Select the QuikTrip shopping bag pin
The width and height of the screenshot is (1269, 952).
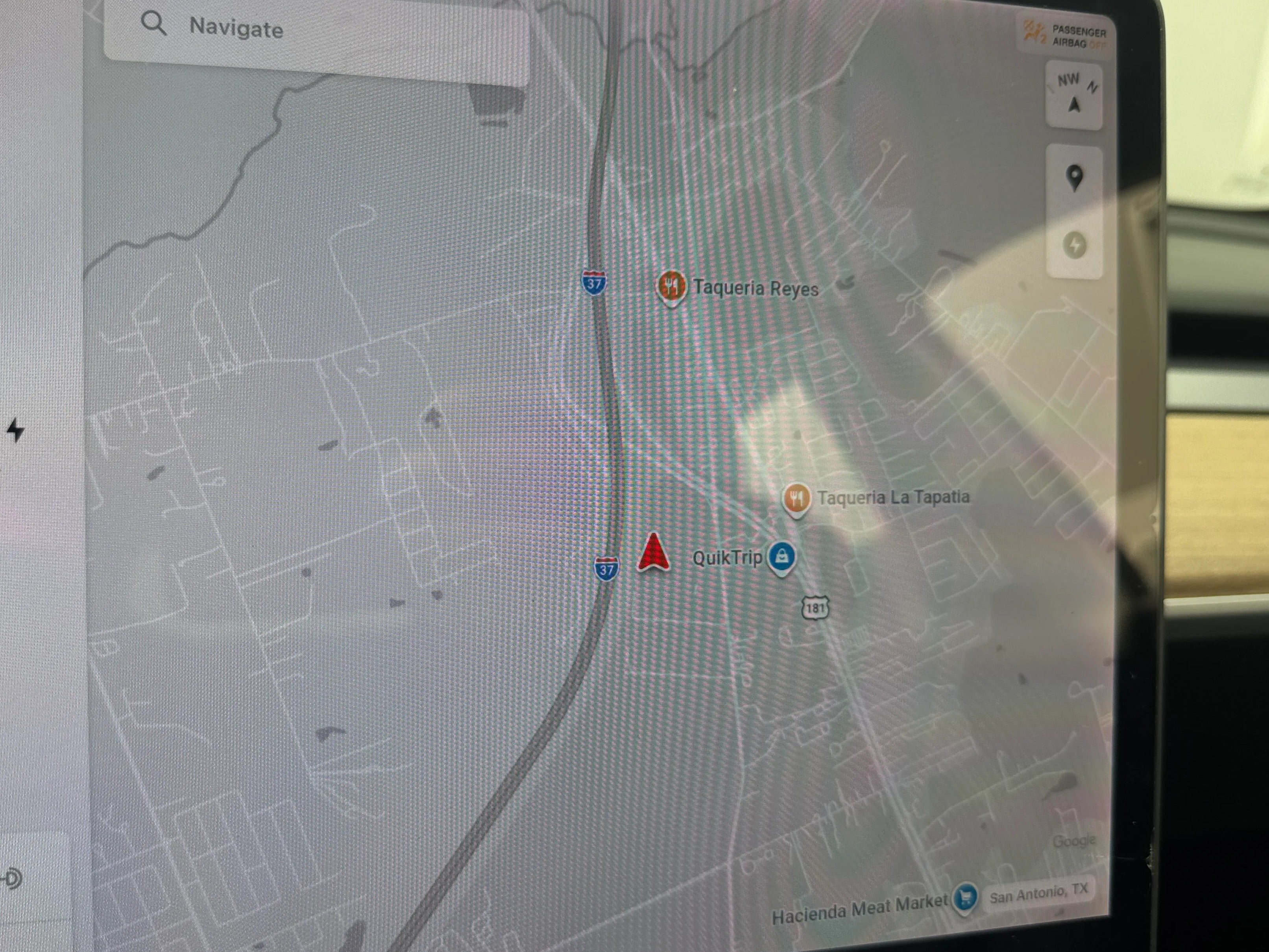coord(781,555)
